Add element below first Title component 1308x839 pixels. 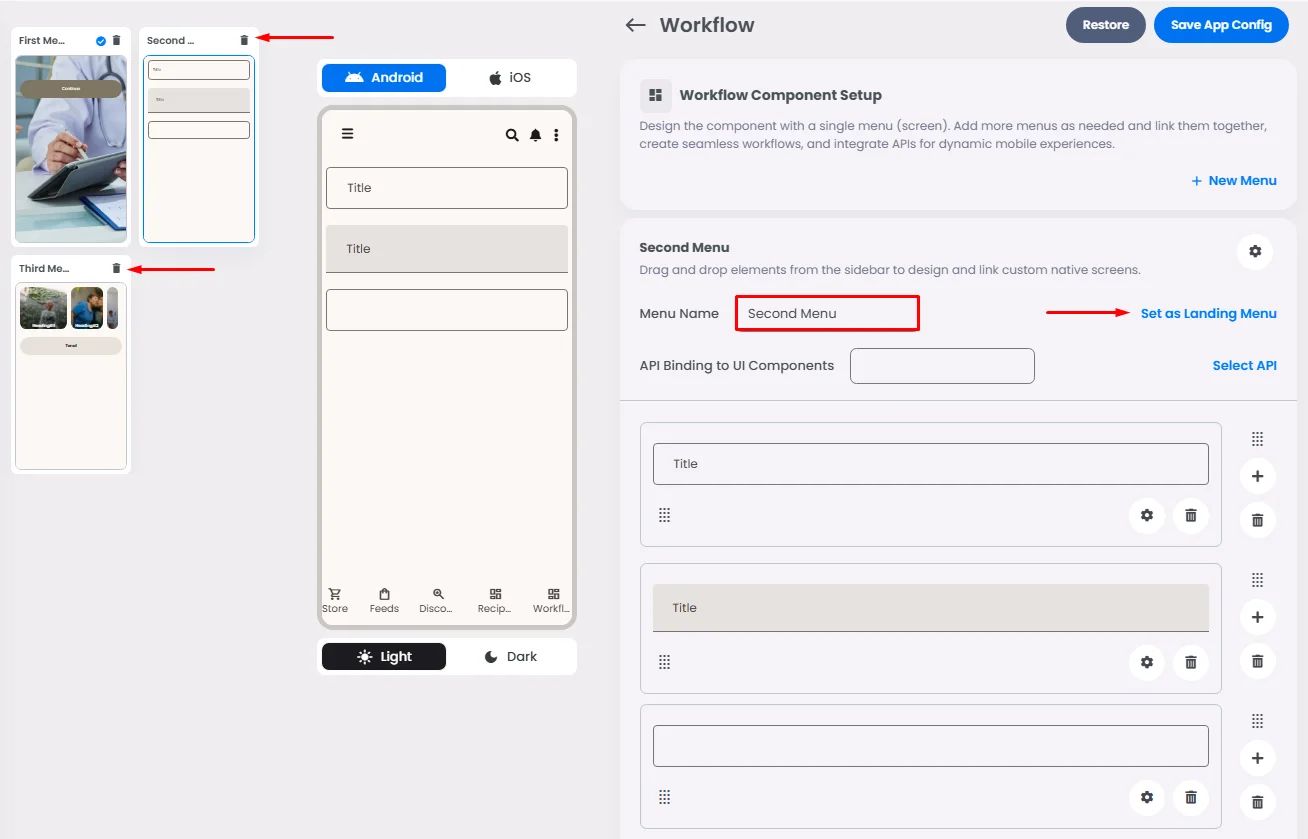[x=1258, y=476]
